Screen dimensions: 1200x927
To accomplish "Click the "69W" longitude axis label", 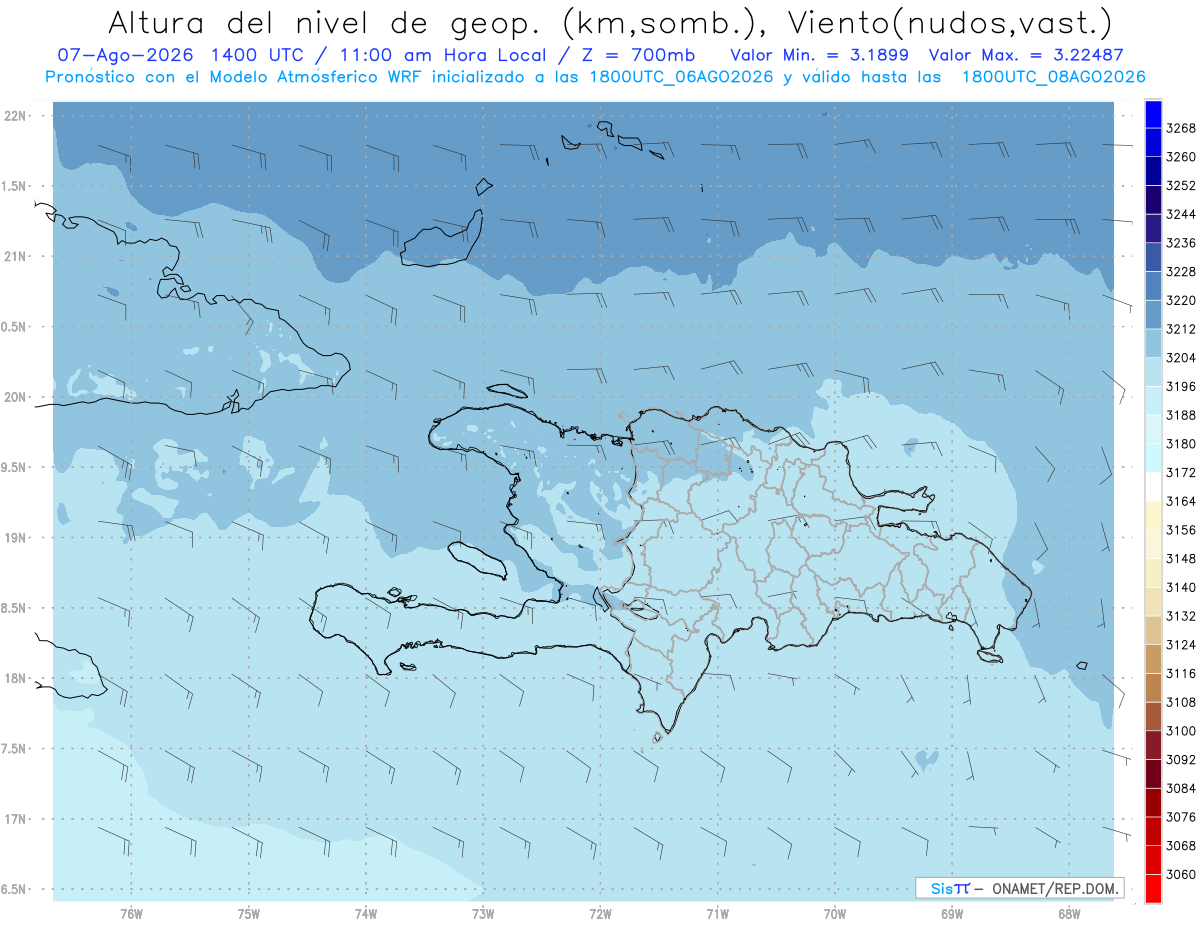I will 952,913.
